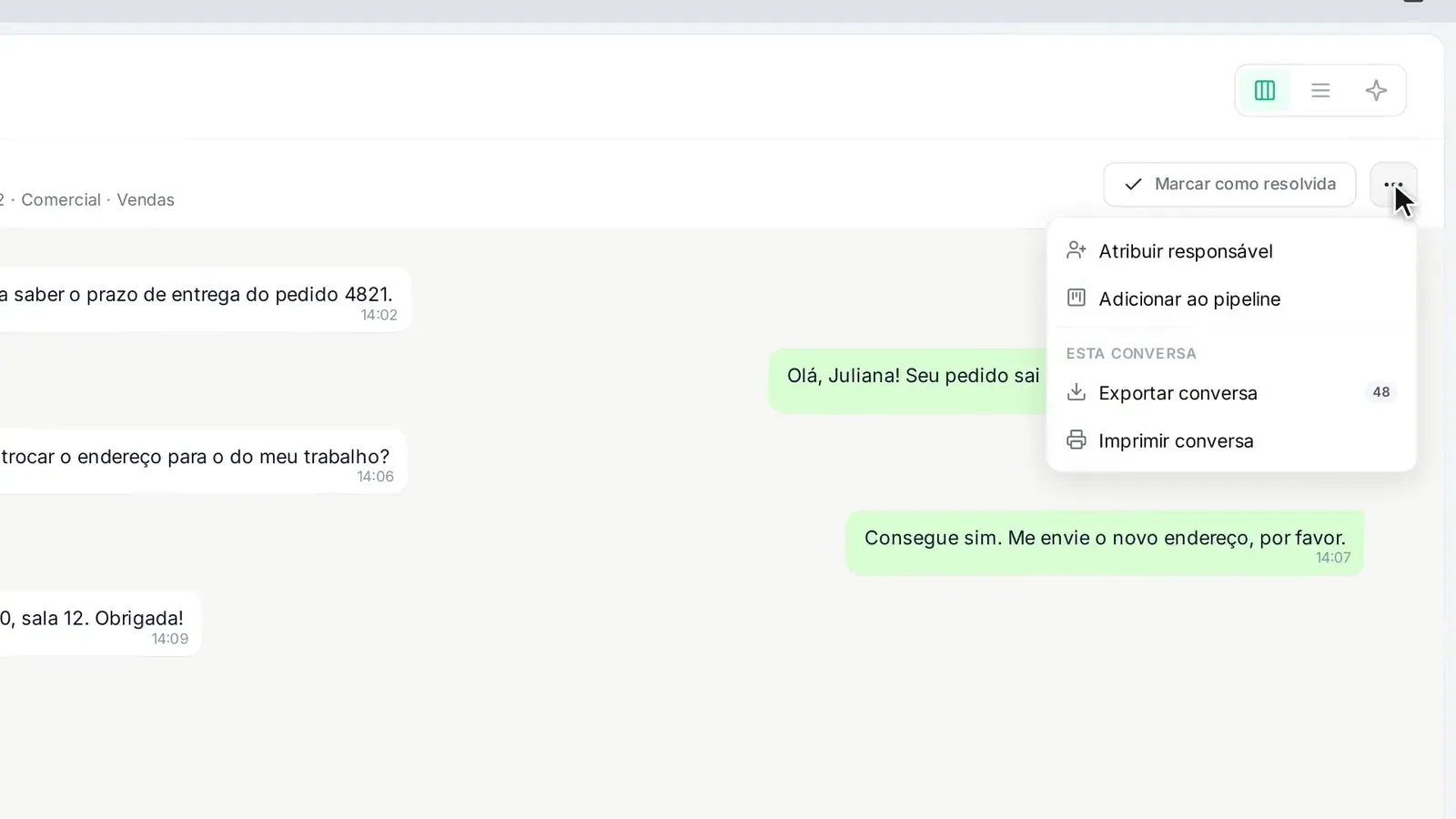Screen dimensions: 1456x819
Task: Click the reply 'Consegue sim. Me envie o novo endereço'
Action: [x=1105, y=542]
